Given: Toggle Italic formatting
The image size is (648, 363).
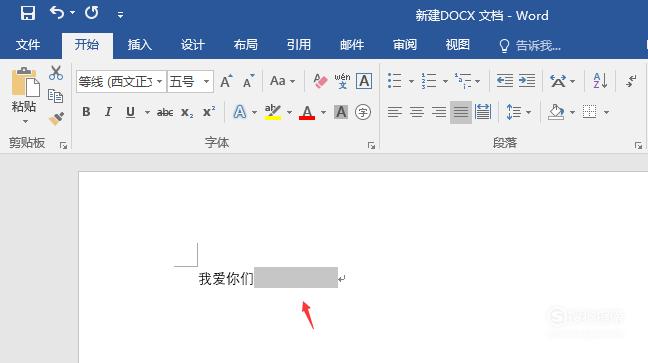Looking at the screenshot, I should (108, 112).
